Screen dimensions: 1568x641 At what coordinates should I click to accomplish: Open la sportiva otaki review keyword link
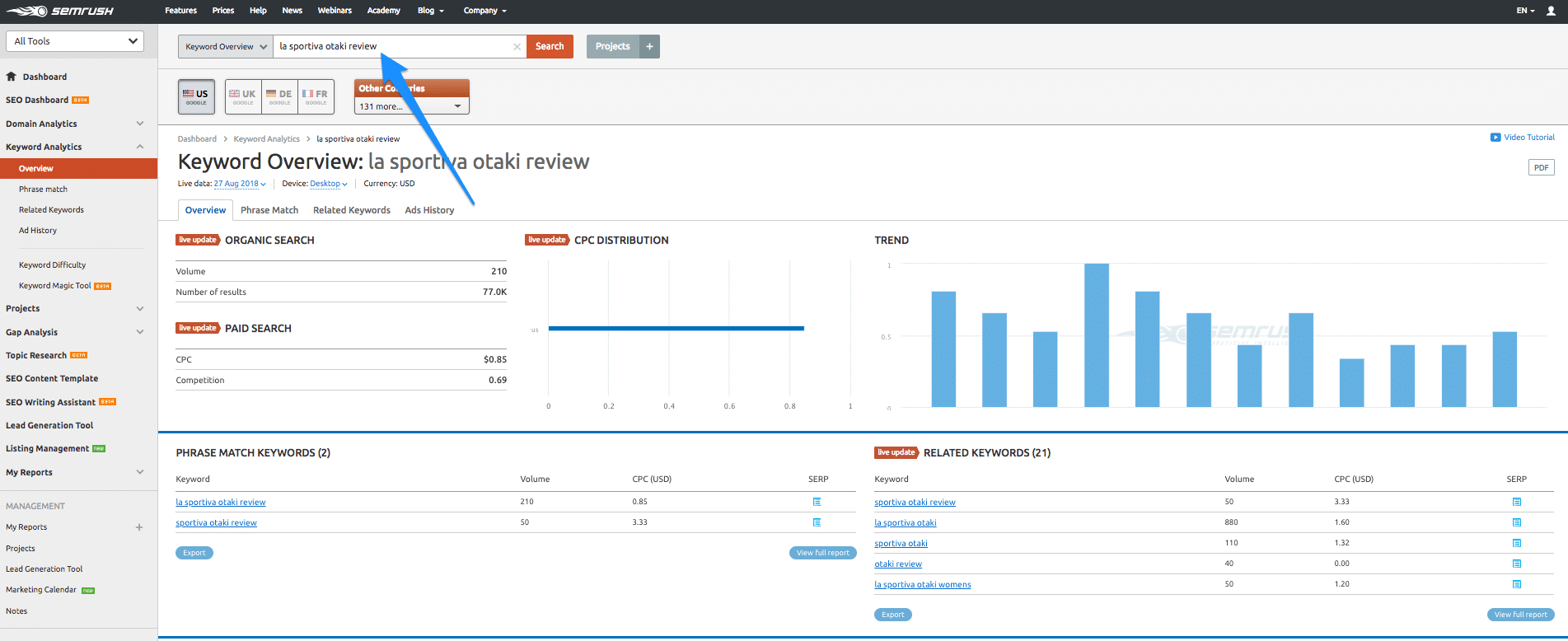(x=221, y=502)
